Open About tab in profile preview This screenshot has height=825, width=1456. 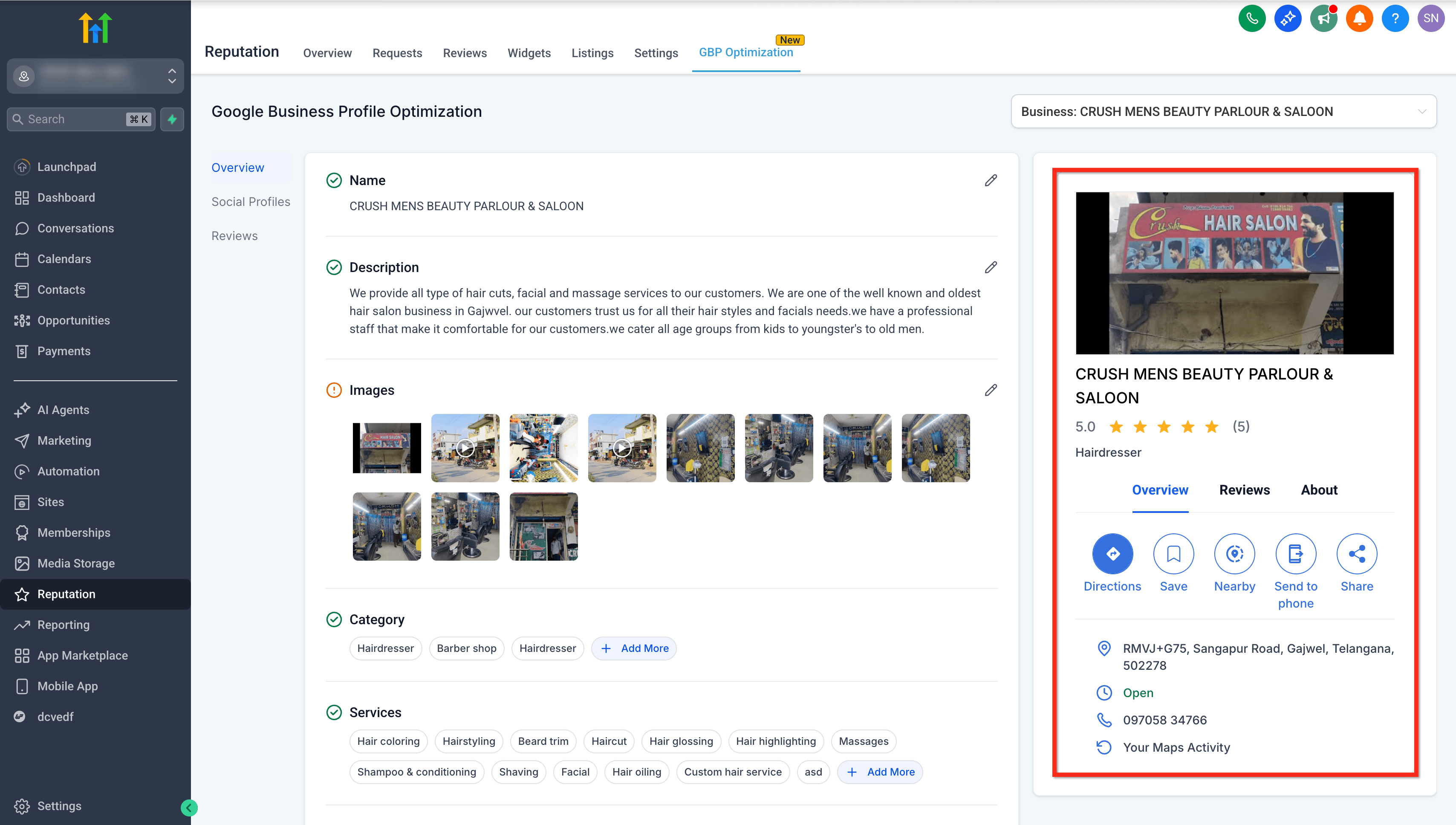(x=1319, y=489)
